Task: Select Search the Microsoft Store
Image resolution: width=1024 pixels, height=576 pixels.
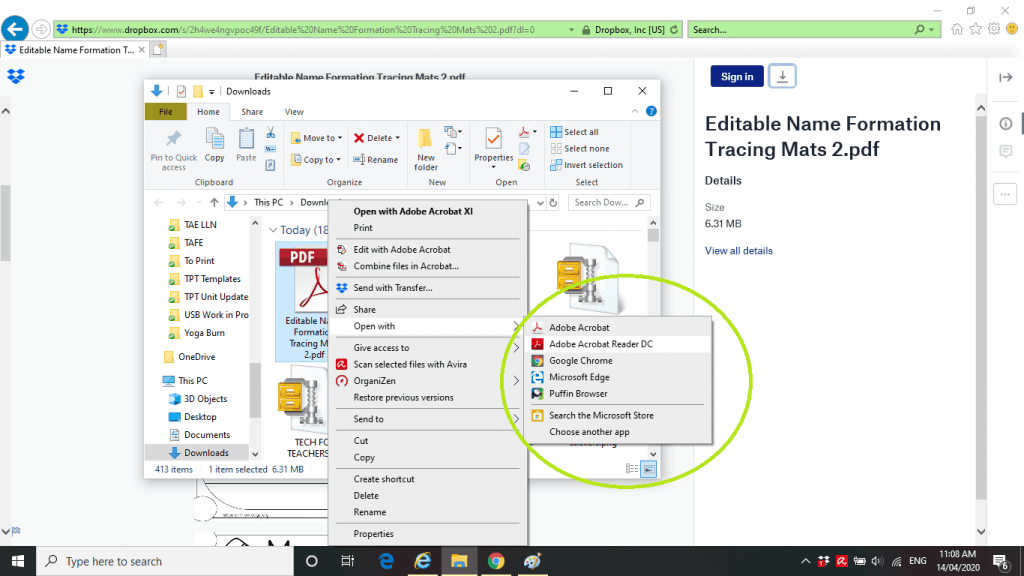Action: tap(618, 415)
